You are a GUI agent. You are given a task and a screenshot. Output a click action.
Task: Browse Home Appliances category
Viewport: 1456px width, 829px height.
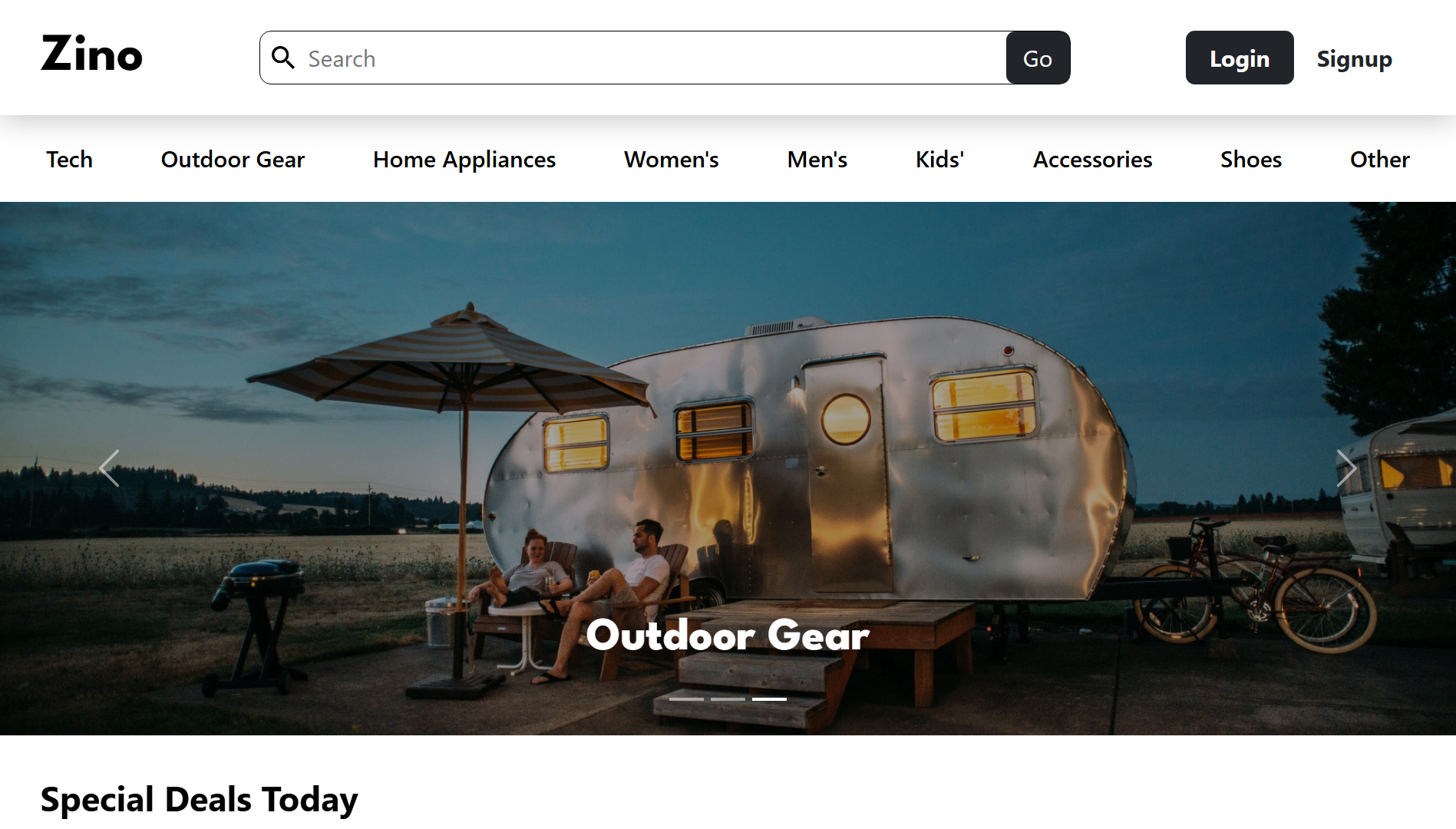[464, 159]
